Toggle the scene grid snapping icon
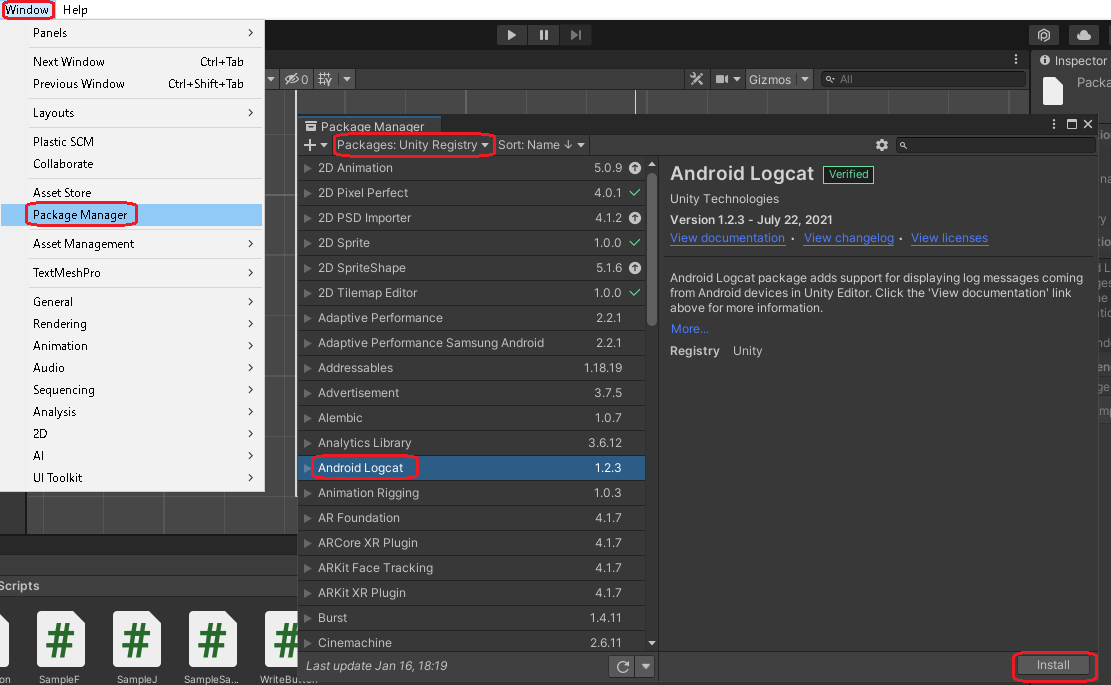Screen dimensions: 1111x685 325,79
